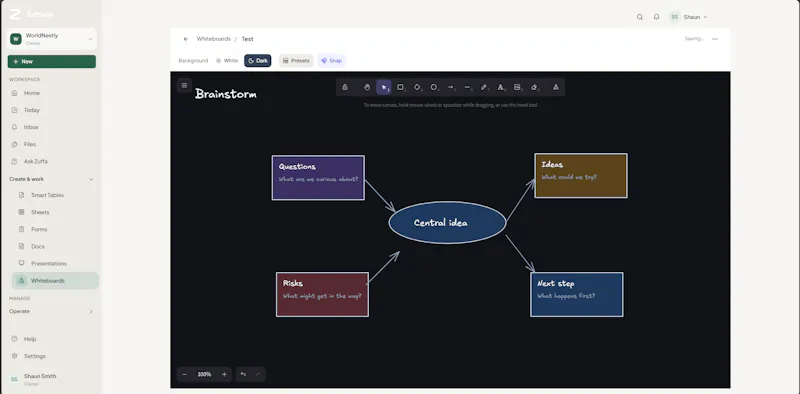The width and height of the screenshot is (800, 394).
Task: Select the Risks red box
Action: pos(322,294)
